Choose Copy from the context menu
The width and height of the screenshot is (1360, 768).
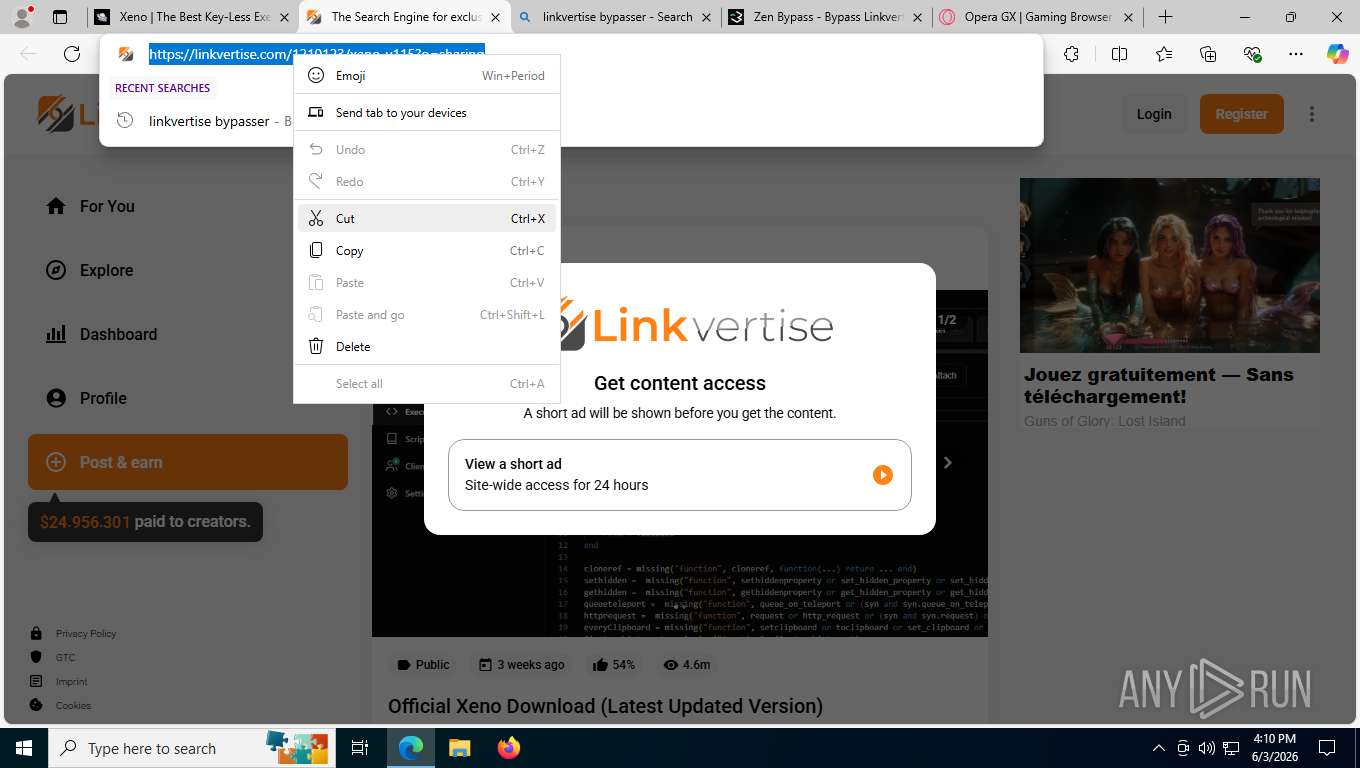click(427, 250)
